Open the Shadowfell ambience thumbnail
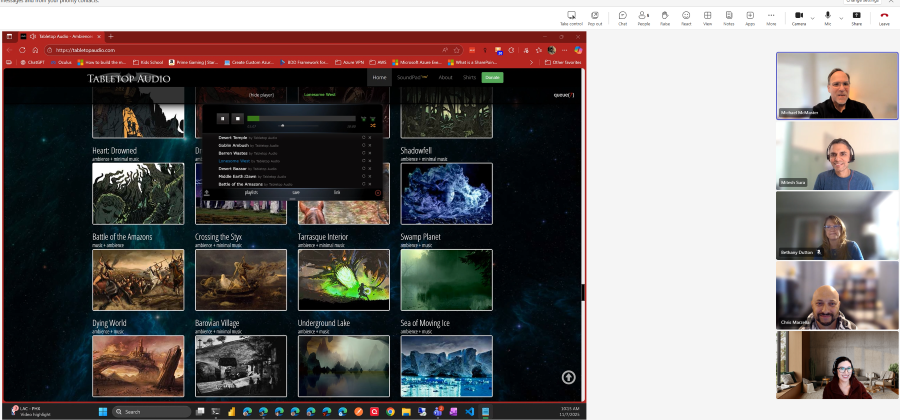This screenshot has height=420, width=900. pyautogui.click(x=447, y=193)
